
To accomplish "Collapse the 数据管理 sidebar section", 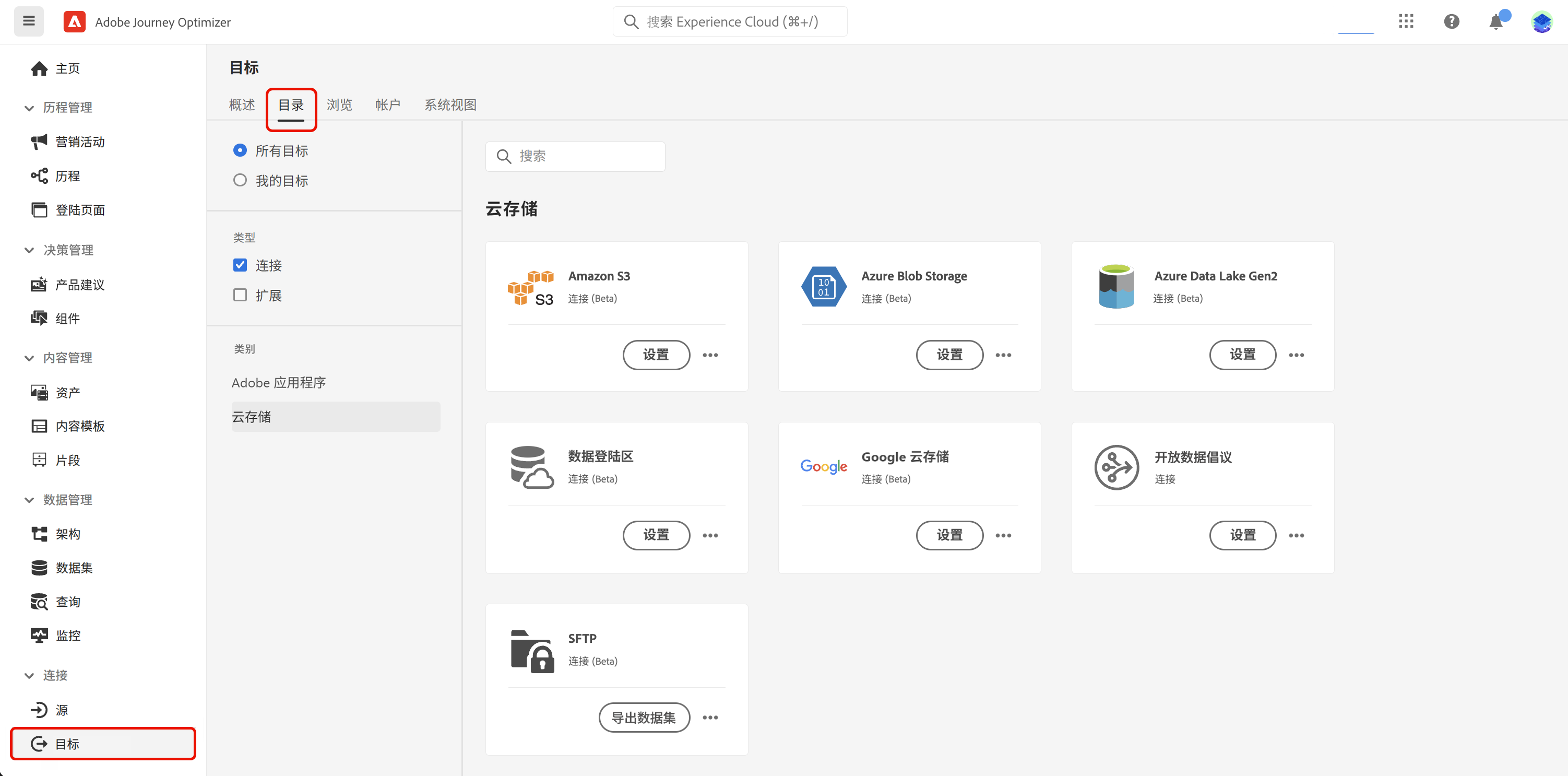I will click(x=29, y=500).
